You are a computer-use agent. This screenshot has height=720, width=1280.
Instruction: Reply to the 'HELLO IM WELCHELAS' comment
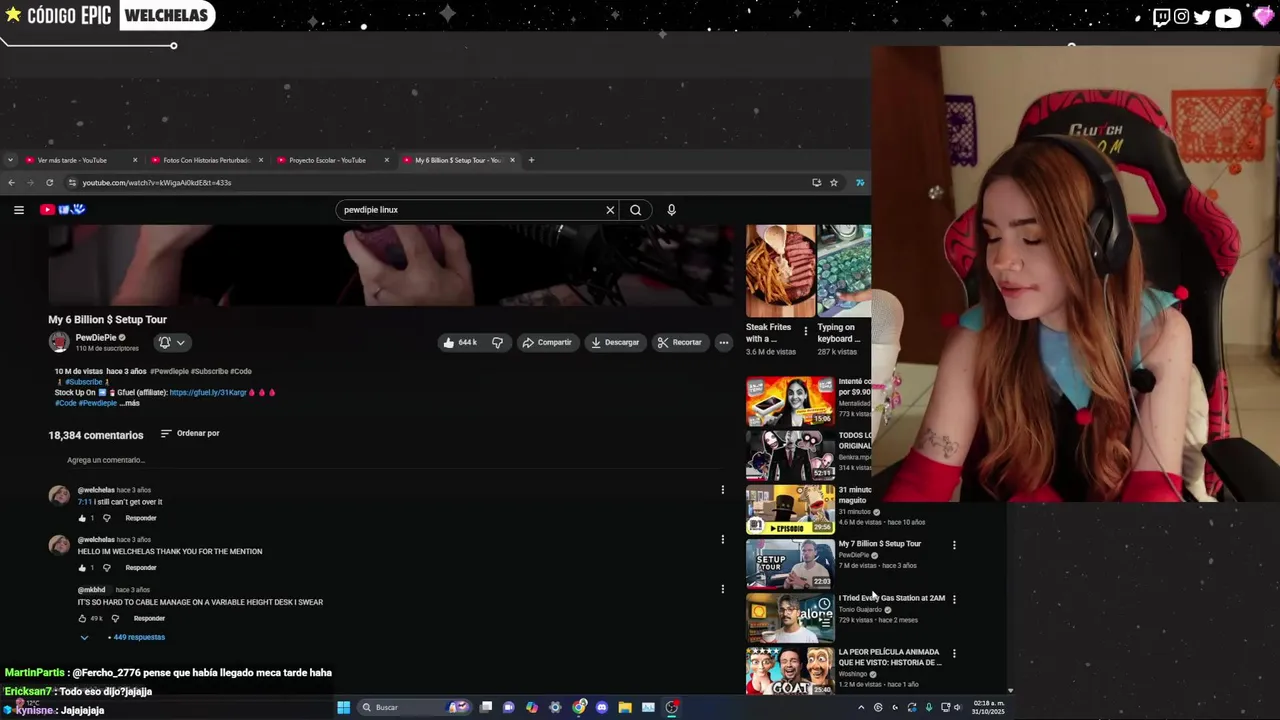coord(141,568)
